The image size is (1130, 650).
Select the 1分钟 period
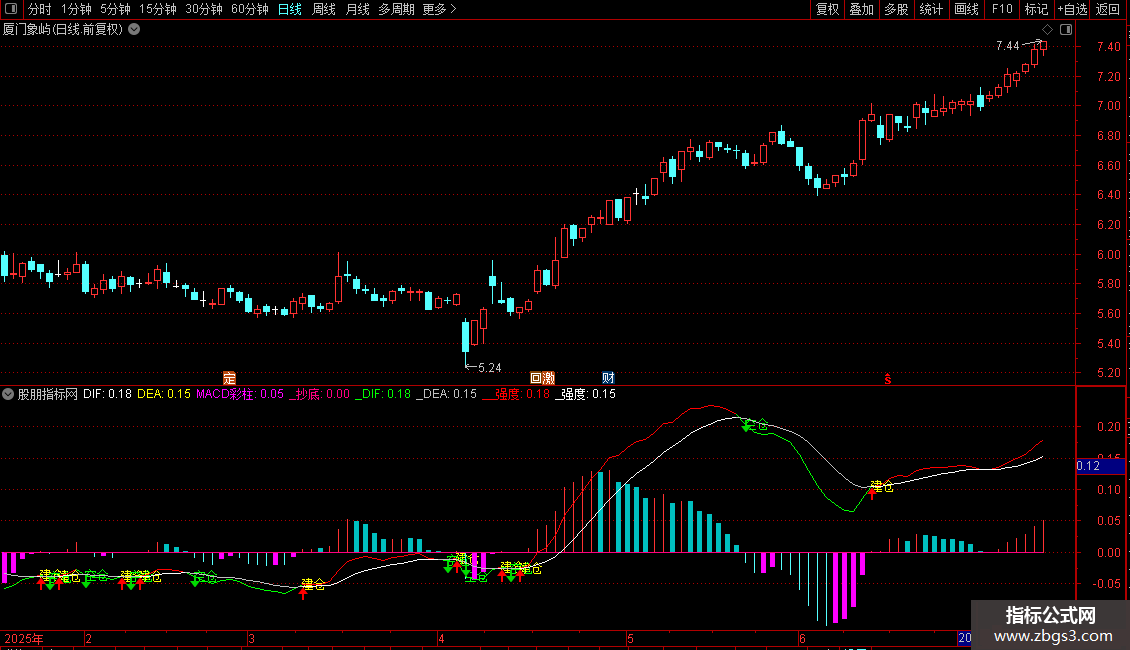(76, 9)
